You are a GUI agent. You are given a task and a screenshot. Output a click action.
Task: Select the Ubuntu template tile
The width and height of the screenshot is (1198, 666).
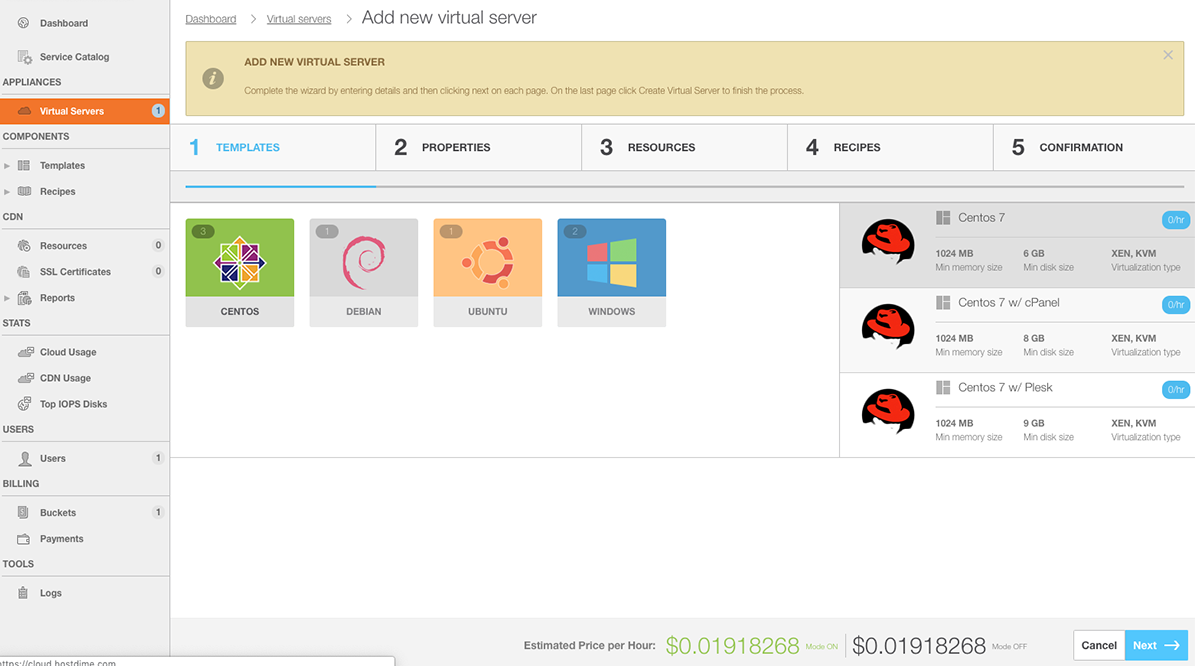487,273
